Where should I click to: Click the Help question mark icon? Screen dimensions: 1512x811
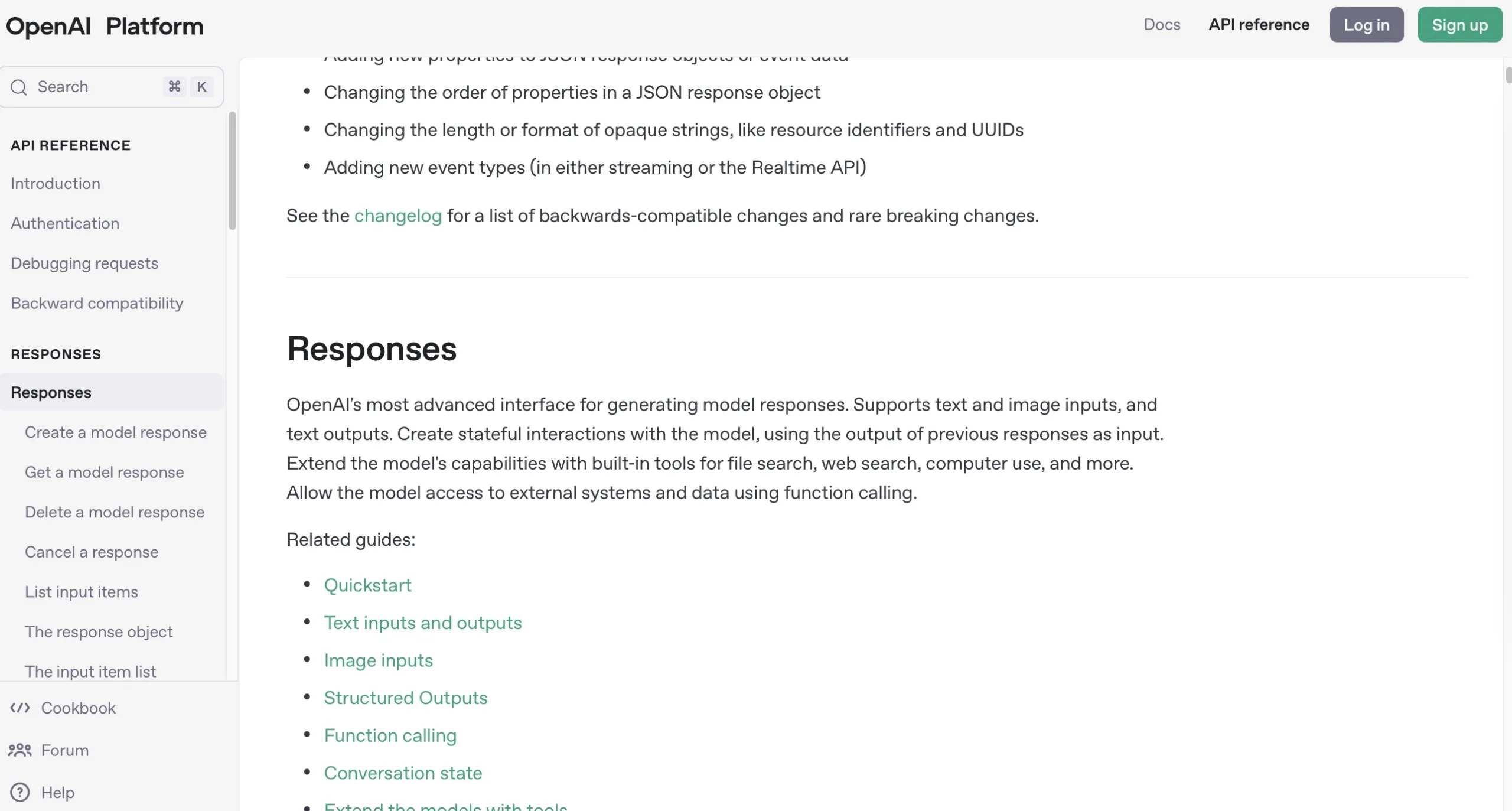20,792
